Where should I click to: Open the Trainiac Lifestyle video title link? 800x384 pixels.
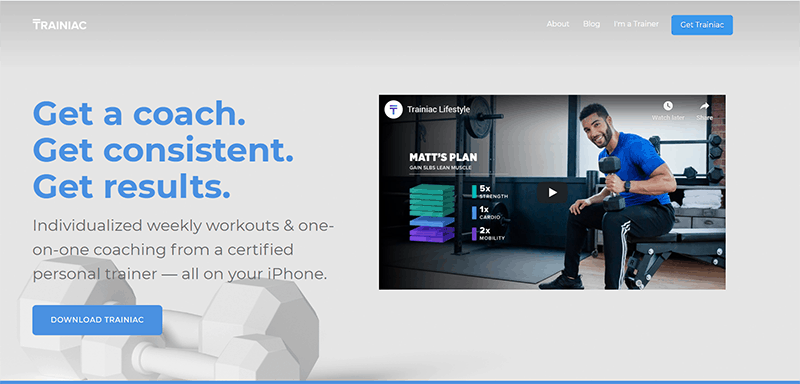[x=438, y=109]
